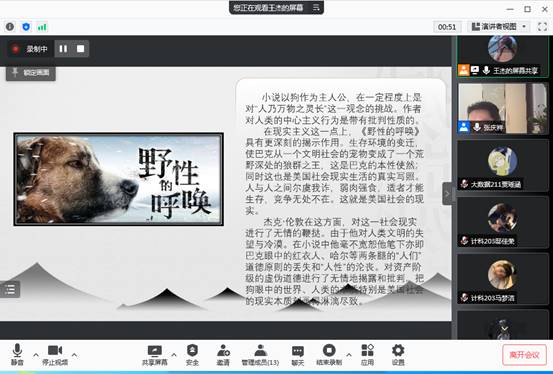The width and height of the screenshot is (553, 374).
Task: Click the microphone icon on 张庆祥 tile
Action: point(477,127)
